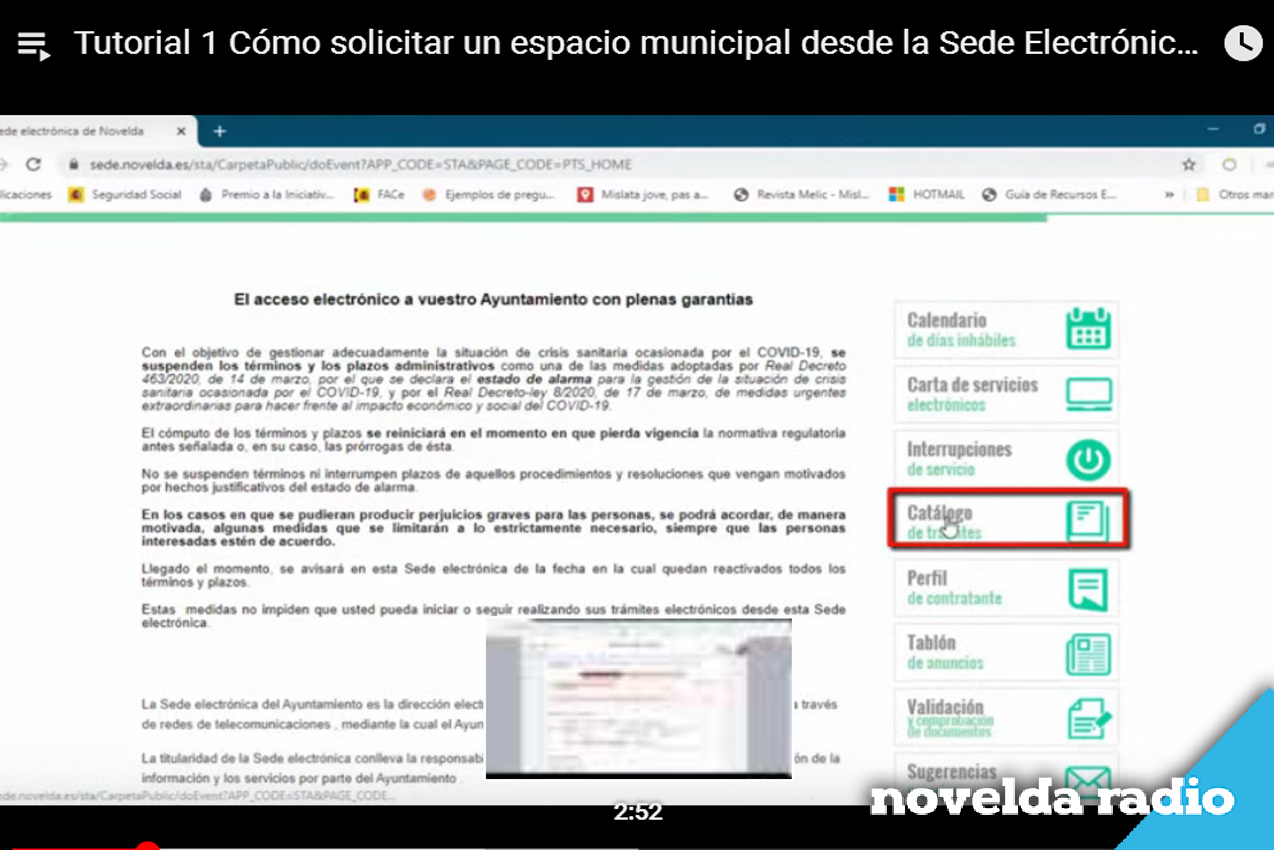Close the Sede electrónica de Novelda tab
This screenshot has width=1274, height=850.
coord(181,131)
